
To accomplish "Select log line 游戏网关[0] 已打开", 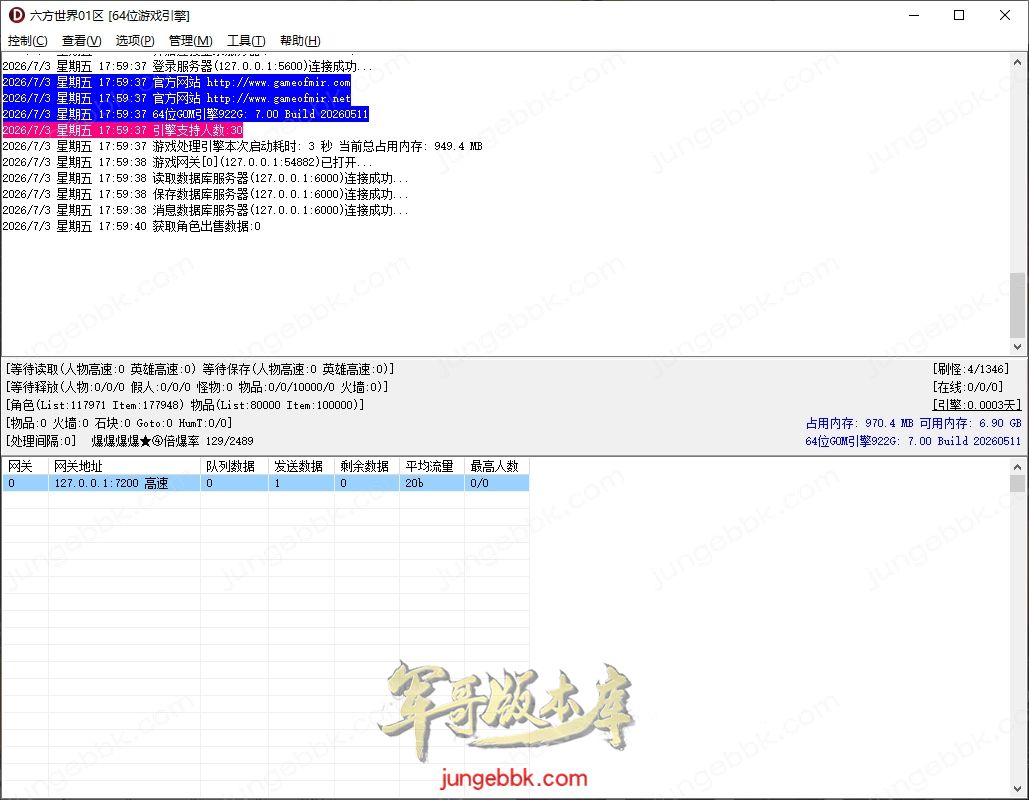I will pos(187,162).
